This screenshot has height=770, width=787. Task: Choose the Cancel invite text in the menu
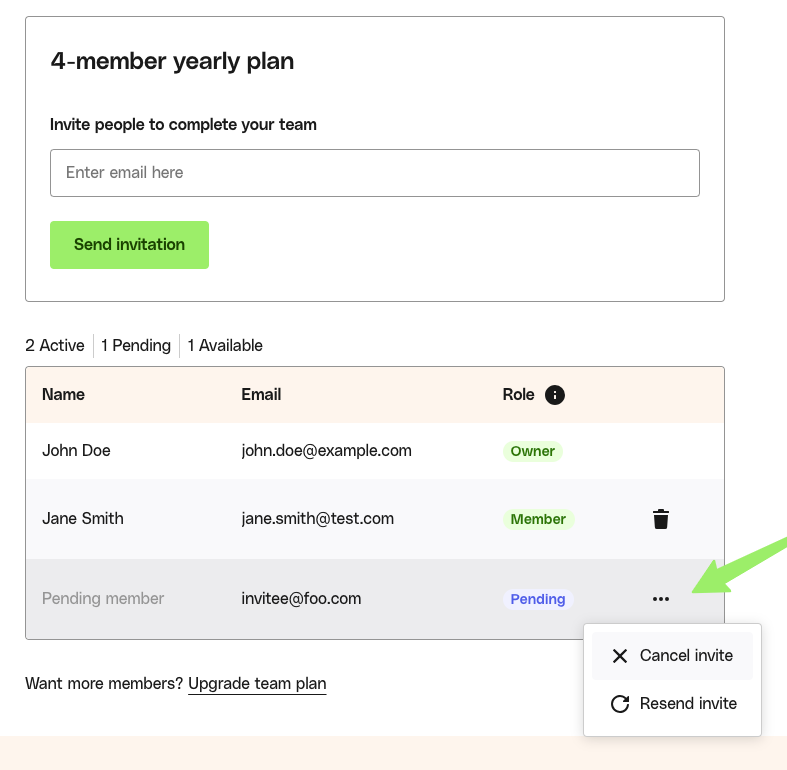(x=686, y=656)
